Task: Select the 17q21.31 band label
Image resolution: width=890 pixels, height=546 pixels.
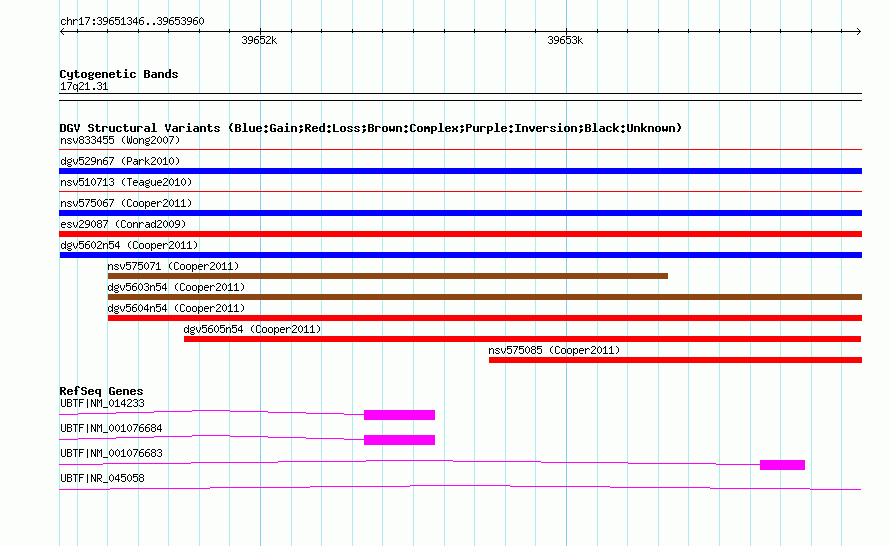Action: coord(84,86)
